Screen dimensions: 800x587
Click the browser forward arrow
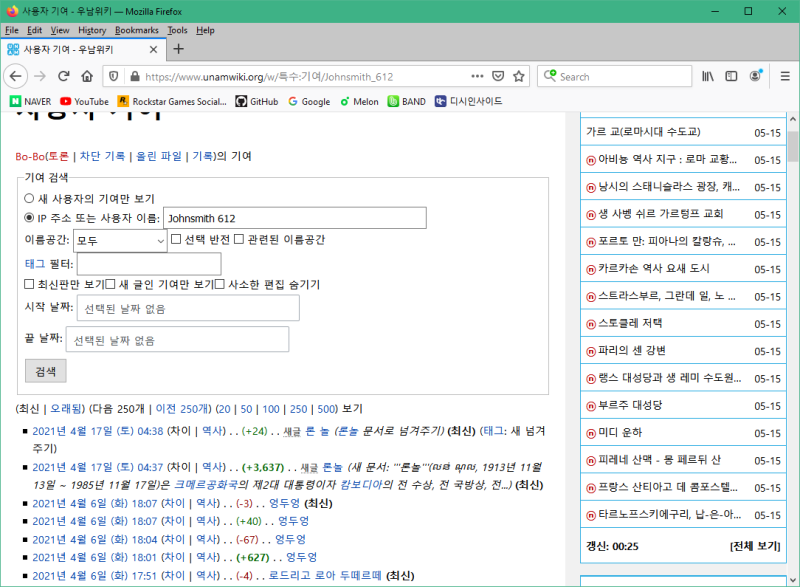coord(40,76)
